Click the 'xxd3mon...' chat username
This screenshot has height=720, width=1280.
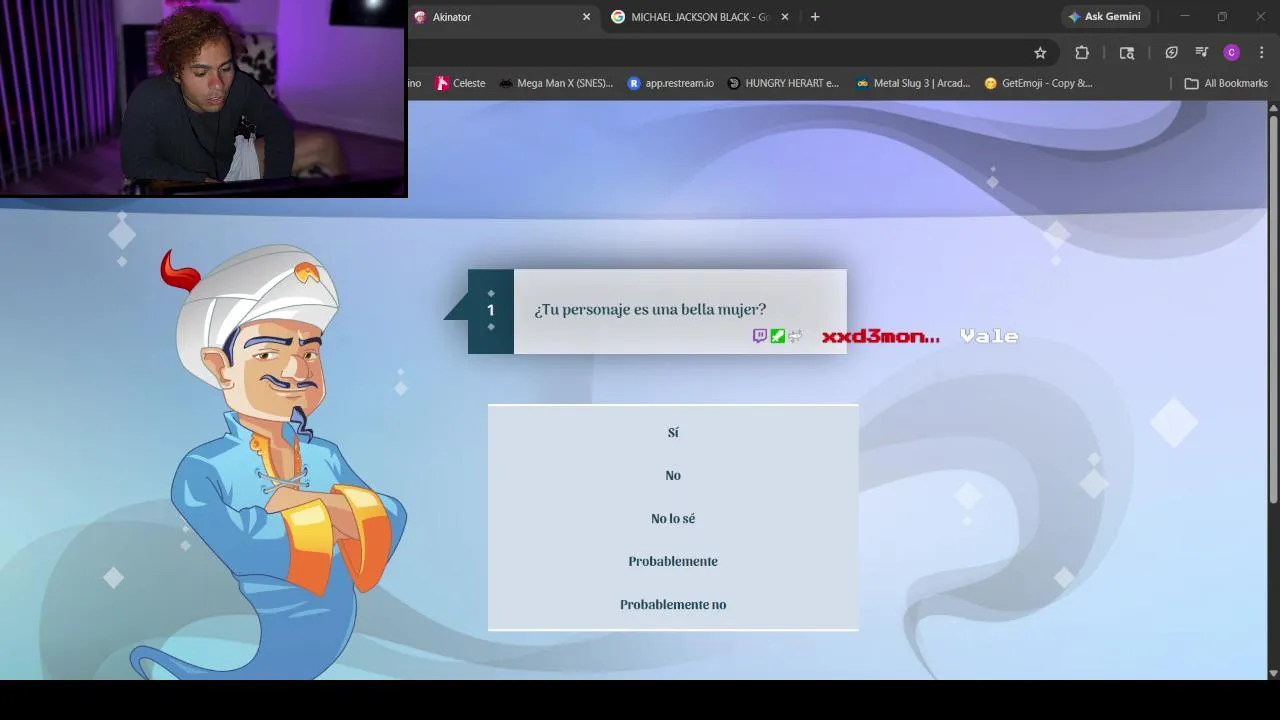881,336
